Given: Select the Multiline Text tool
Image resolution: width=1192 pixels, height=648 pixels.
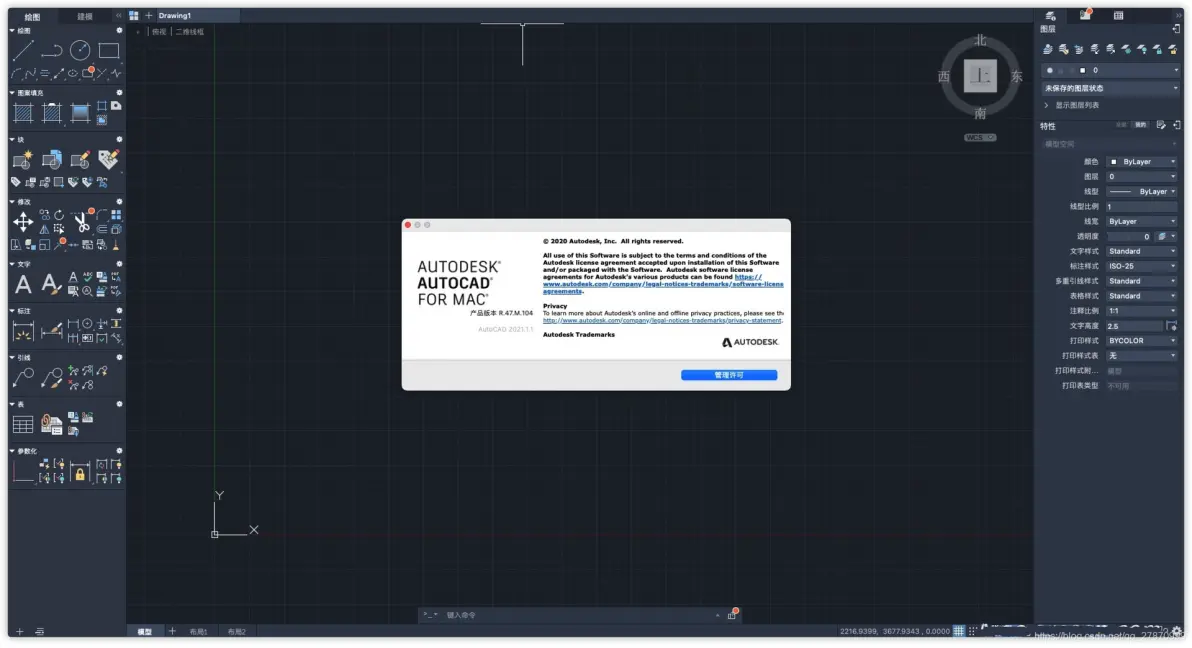Looking at the screenshot, I should 22,285.
